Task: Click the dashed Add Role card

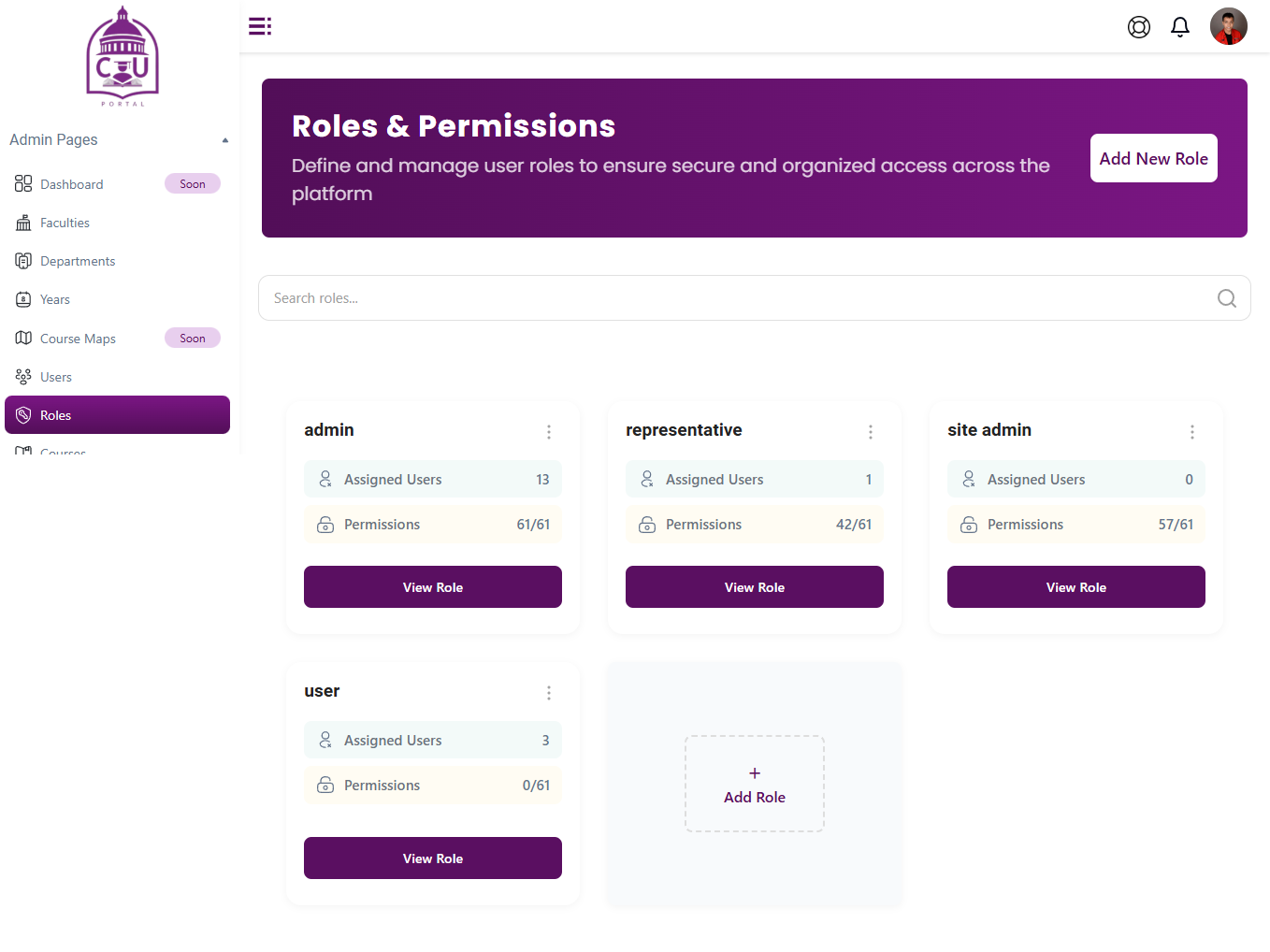Action: pos(754,784)
